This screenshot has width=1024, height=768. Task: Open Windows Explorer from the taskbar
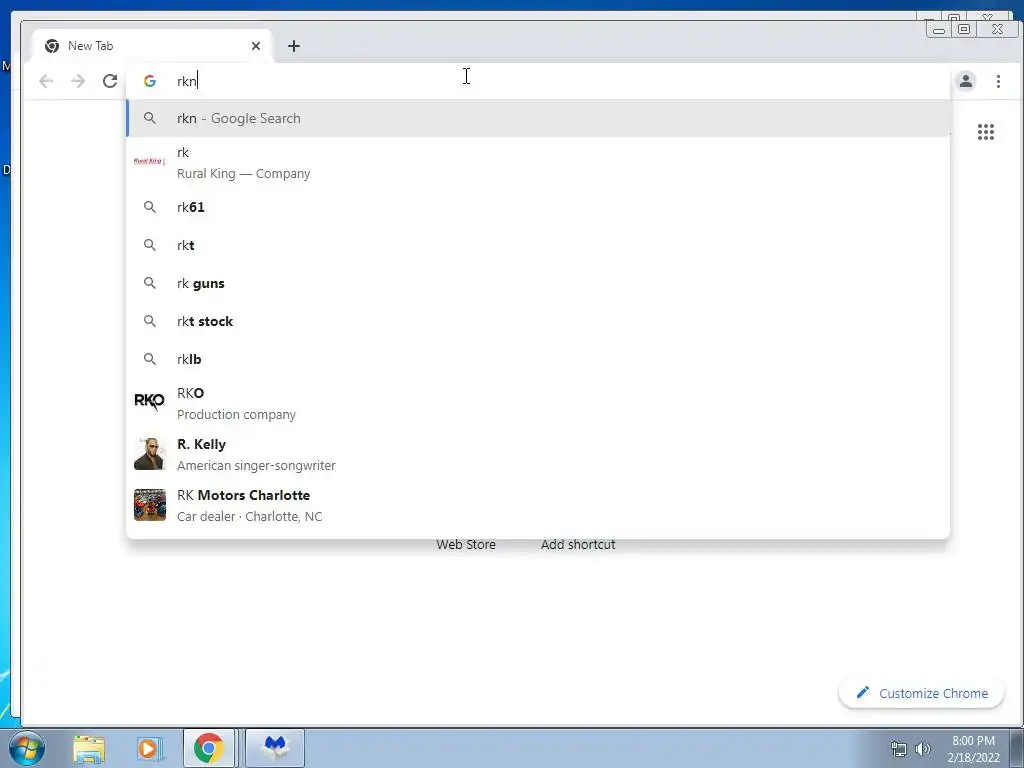89,748
